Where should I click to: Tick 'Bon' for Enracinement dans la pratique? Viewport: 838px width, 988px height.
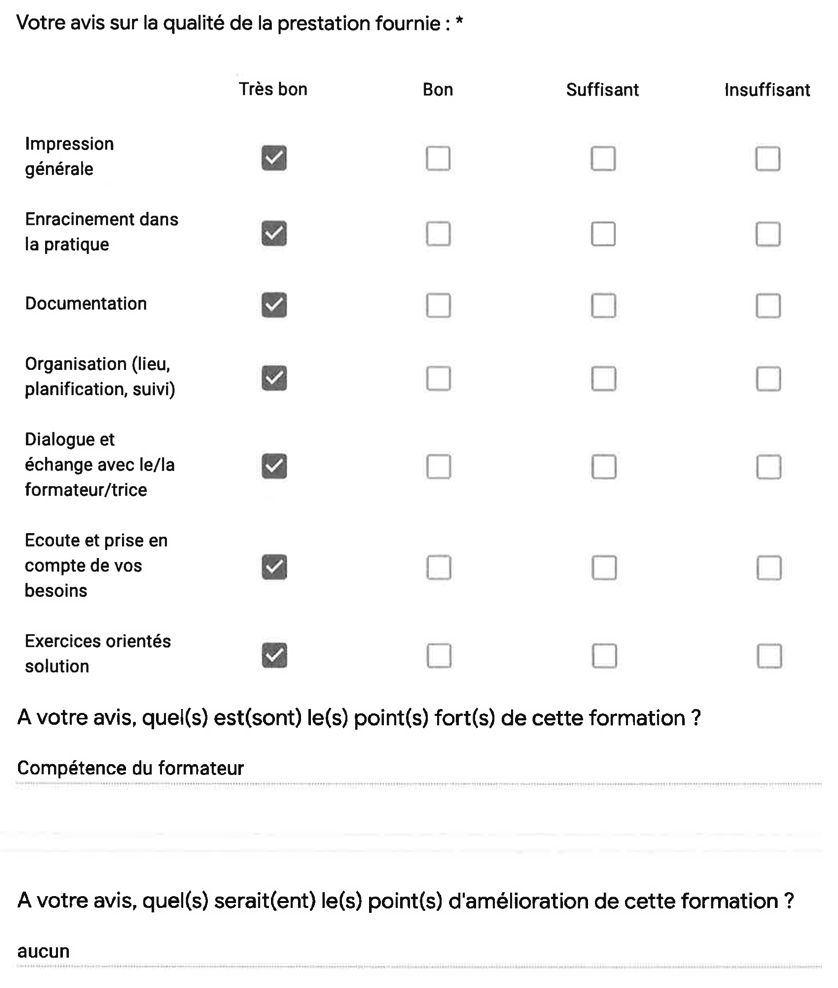click(438, 234)
